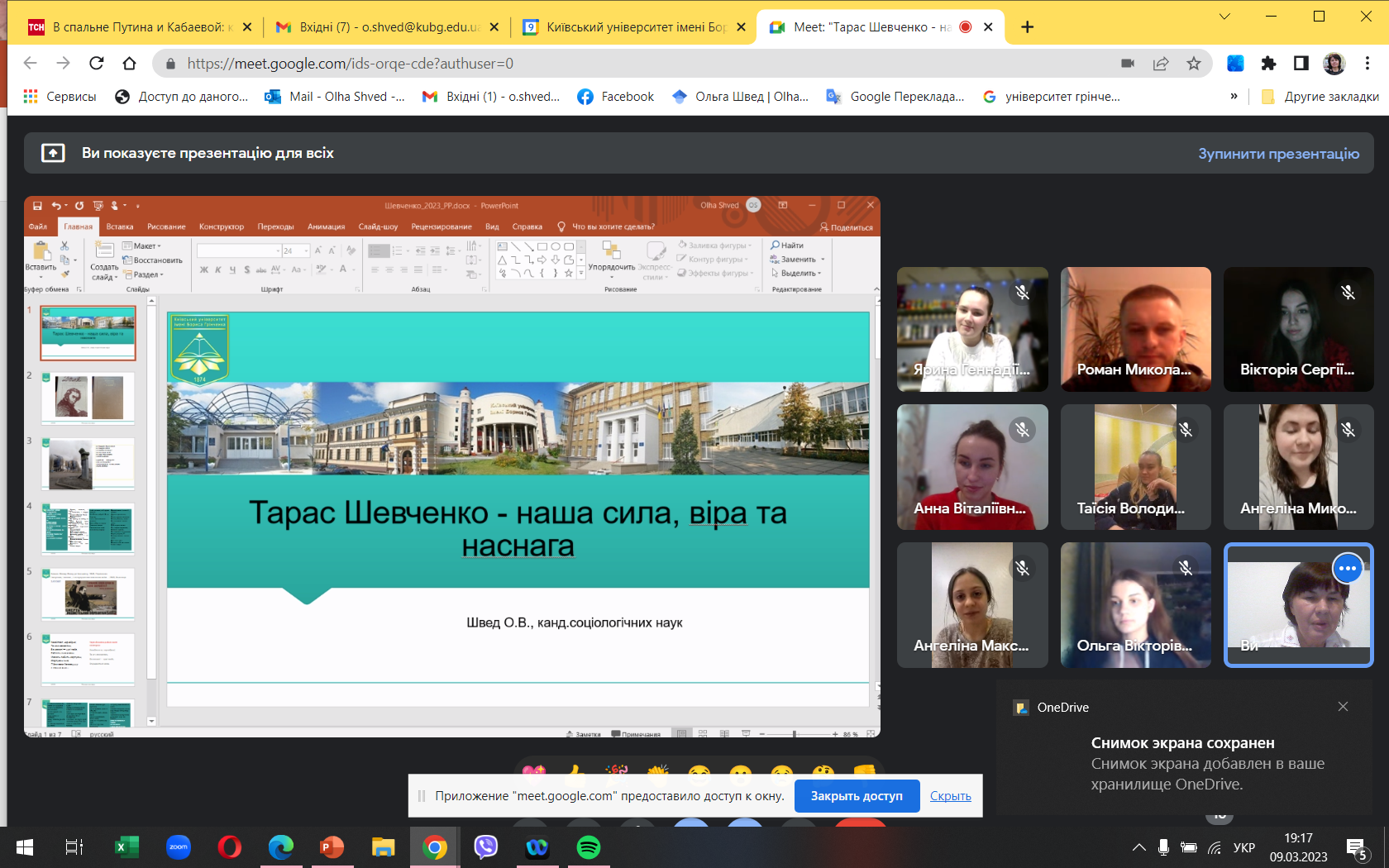Click Зупинити презентацію to stop presenting
The image size is (1389, 868).
(x=1278, y=154)
